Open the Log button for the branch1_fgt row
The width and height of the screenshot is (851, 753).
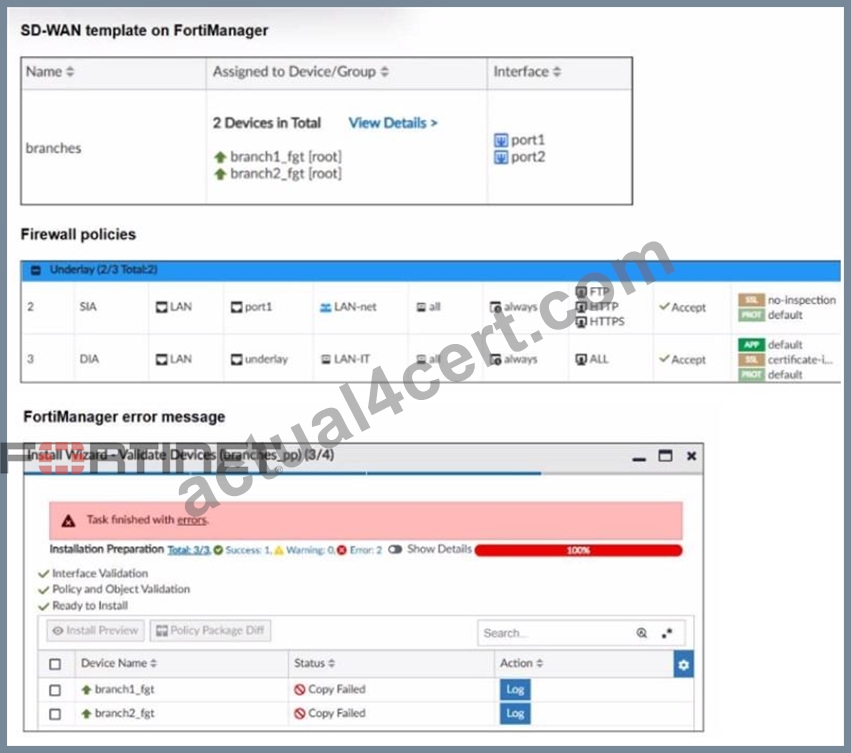(515, 689)
